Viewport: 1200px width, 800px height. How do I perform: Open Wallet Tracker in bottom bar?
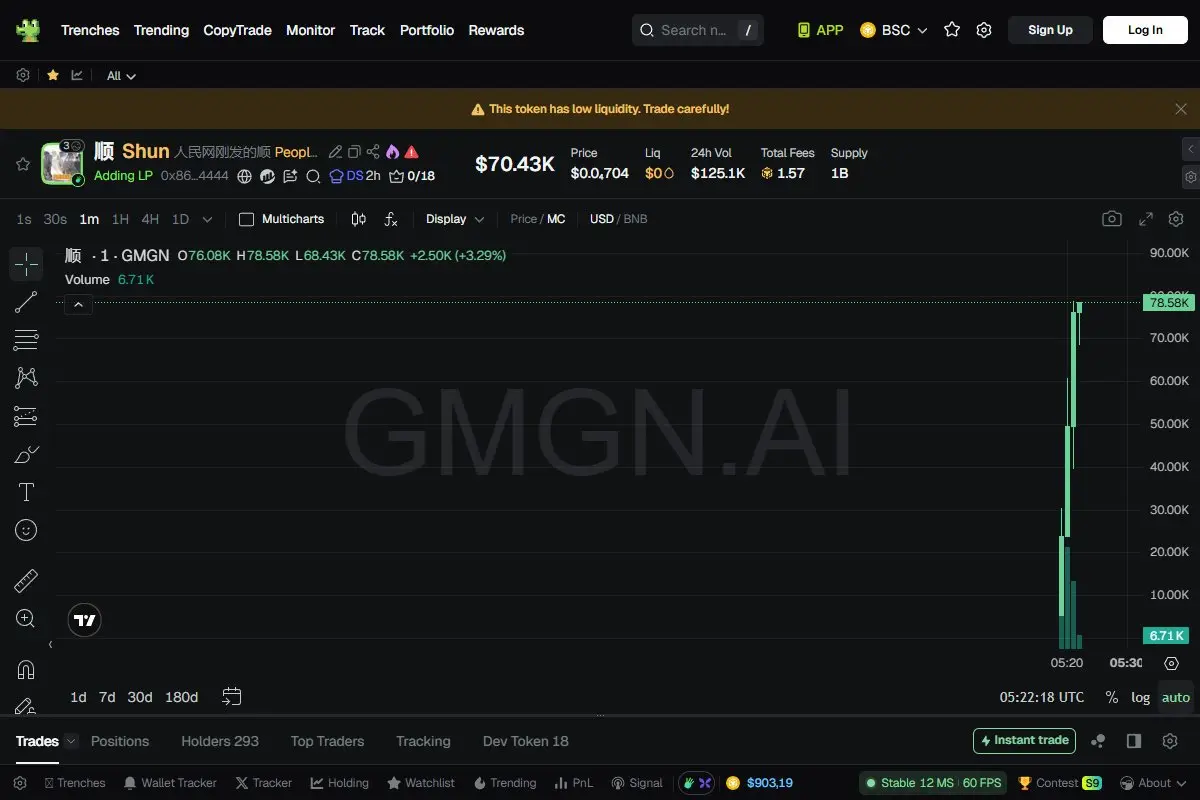(x=170, y=783)
